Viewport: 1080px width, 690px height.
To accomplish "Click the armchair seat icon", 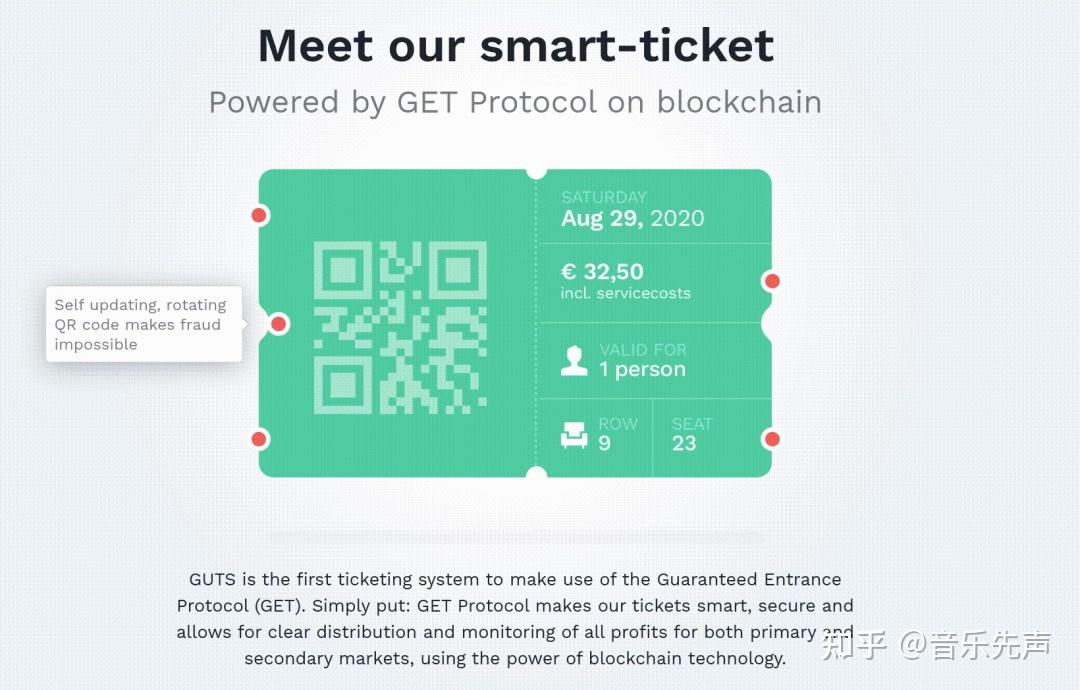I will pos(574,435).
